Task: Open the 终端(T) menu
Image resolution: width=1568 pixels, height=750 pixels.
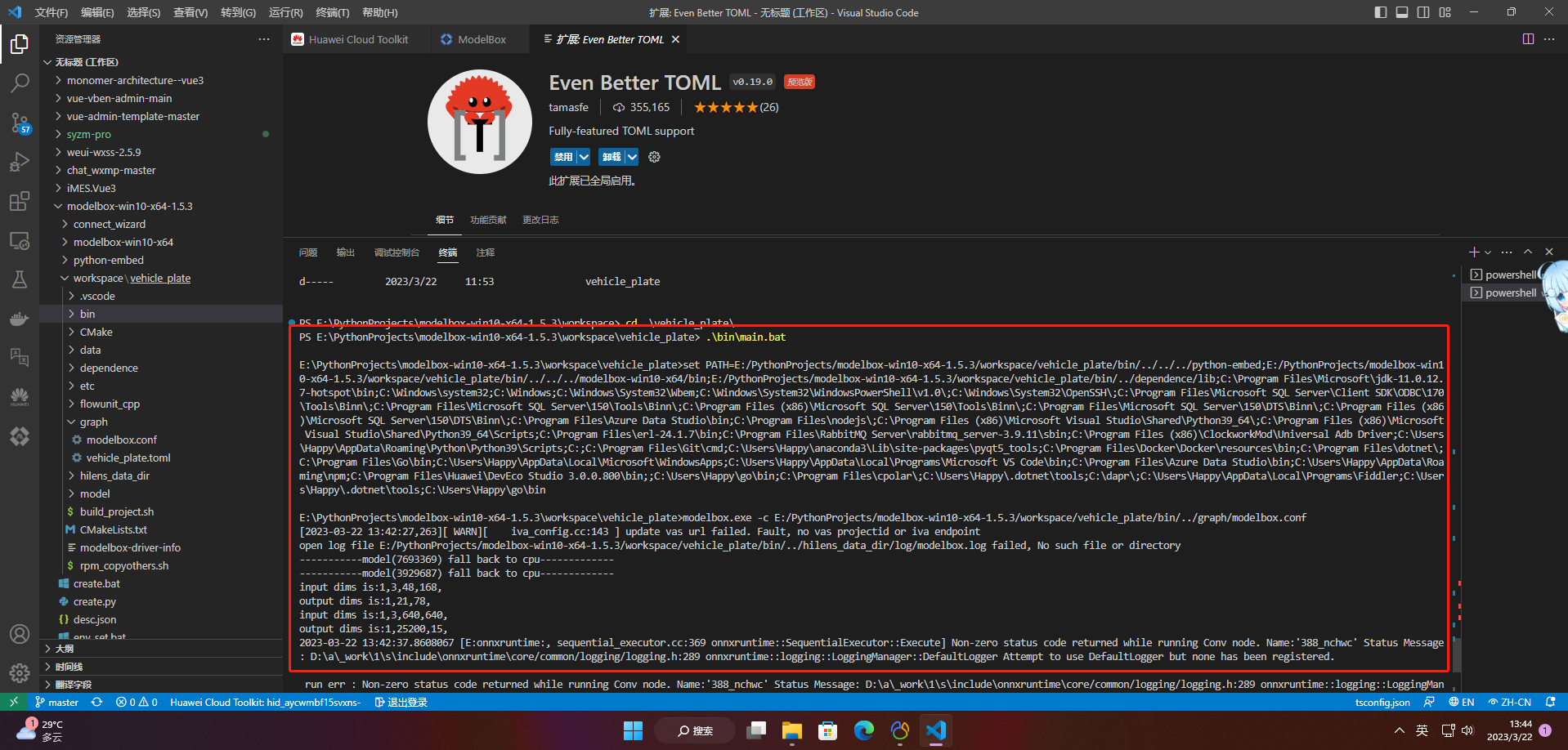Action: (x=333, y=12)
